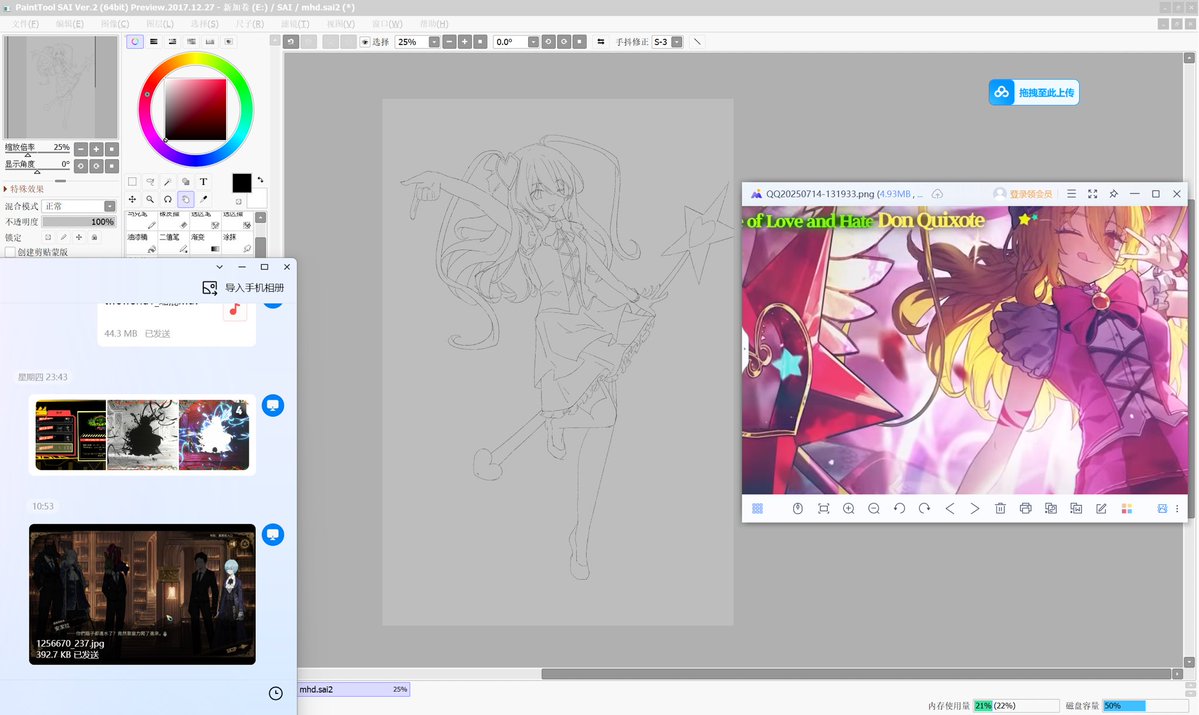Click the hue ring on color wheel

196,58
